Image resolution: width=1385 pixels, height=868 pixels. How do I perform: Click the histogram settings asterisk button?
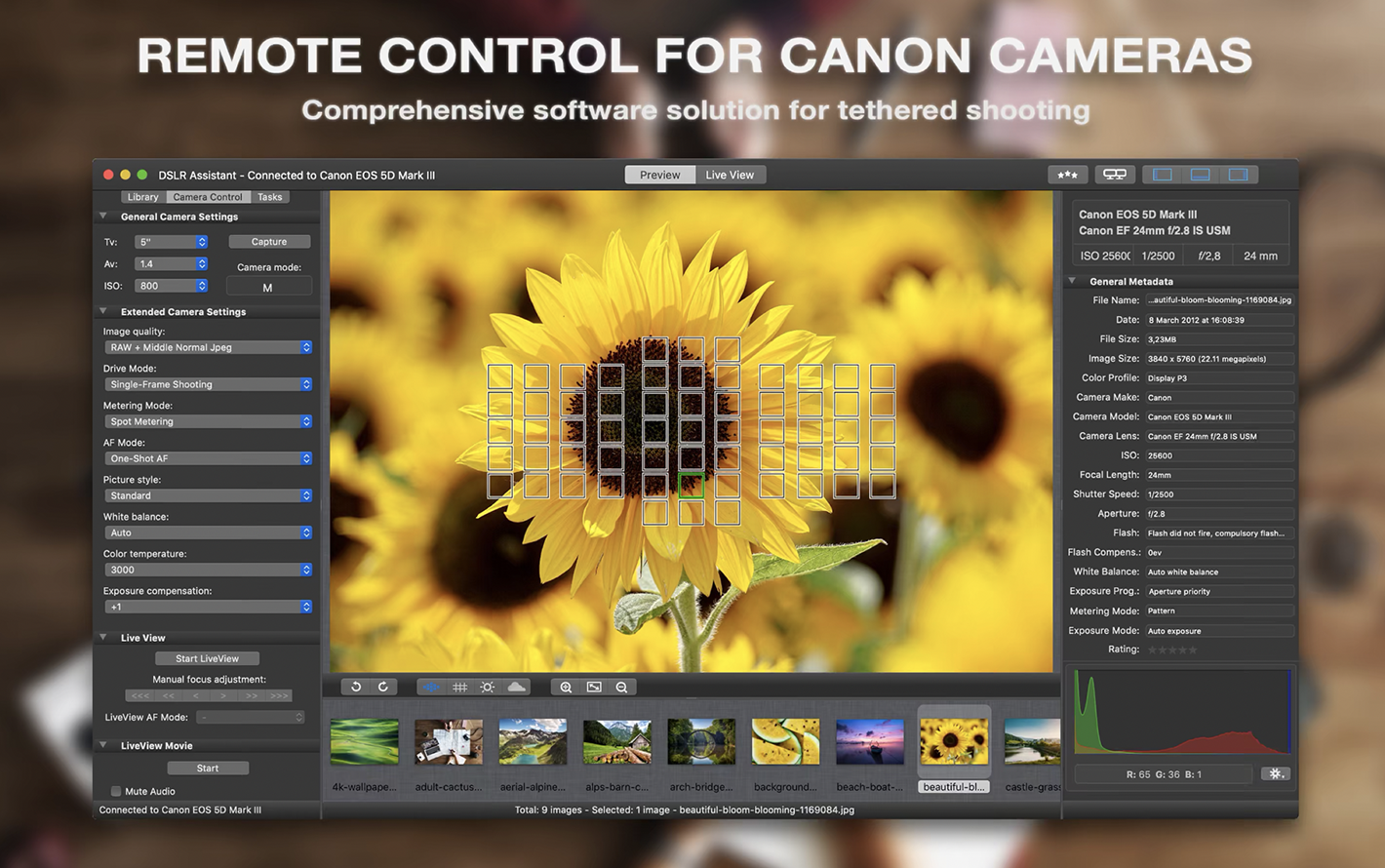pos(1276,774)
